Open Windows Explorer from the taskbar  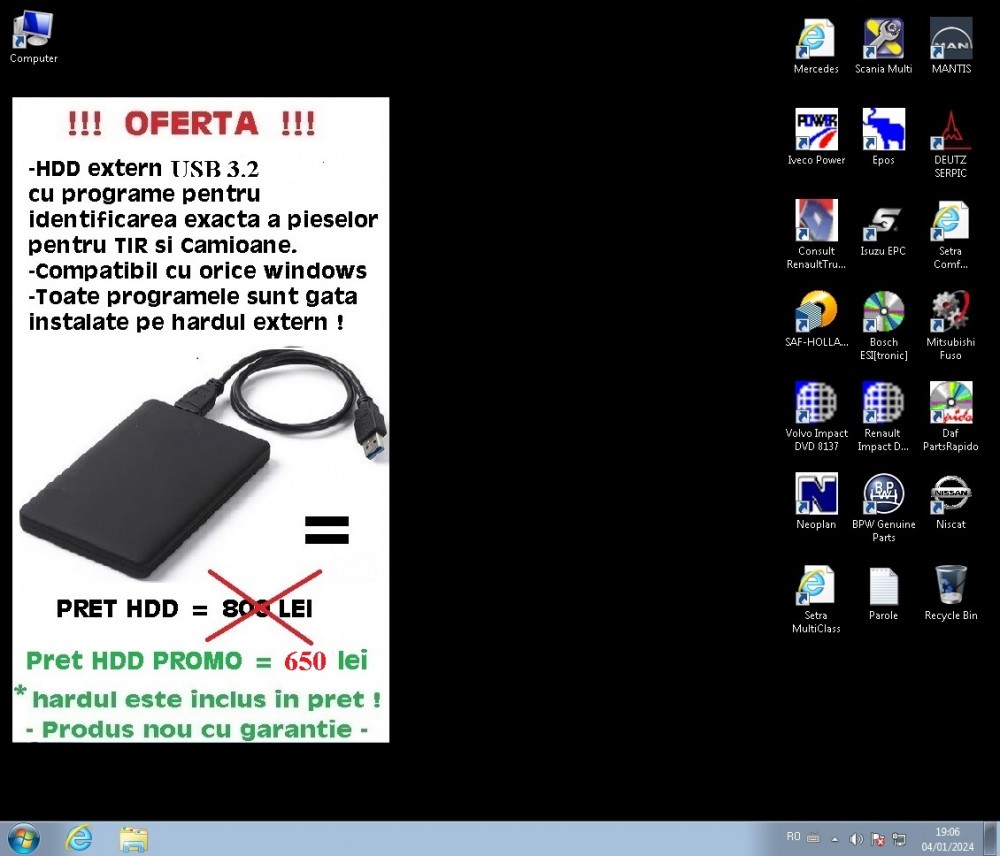pos(134,838)
